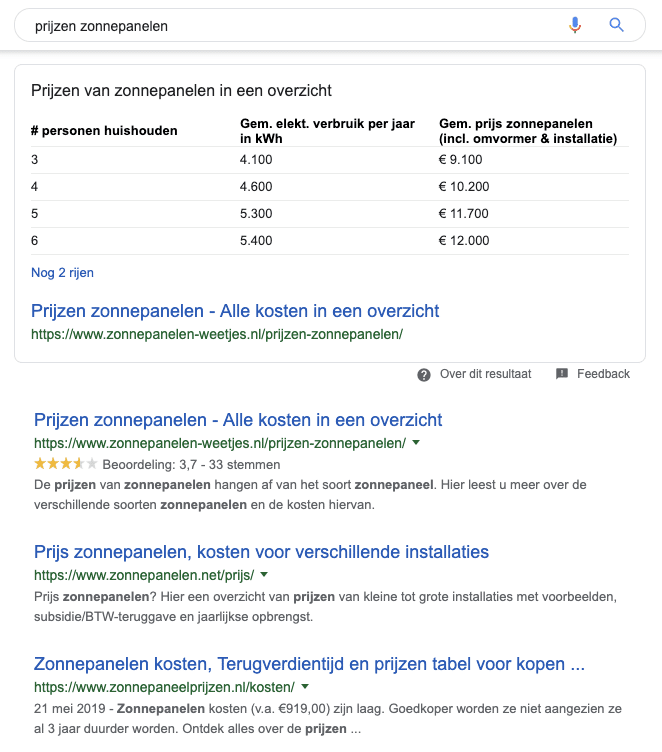The image size is (662, 752).
Task: Click the blue magnifier search icon
Action: point(616,26)
